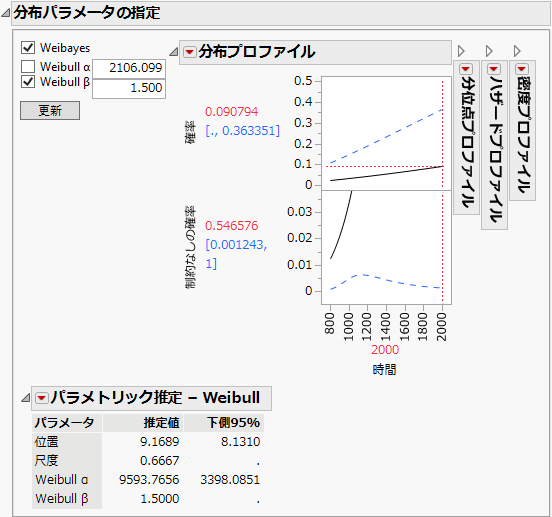Click the probability value 0.090794
Screen dimensions: 552x517
tap(231, 112)
